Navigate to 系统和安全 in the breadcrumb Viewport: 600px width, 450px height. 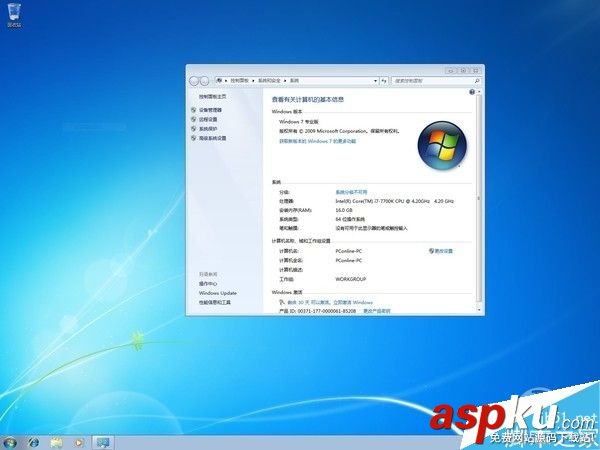coord(269,81)
